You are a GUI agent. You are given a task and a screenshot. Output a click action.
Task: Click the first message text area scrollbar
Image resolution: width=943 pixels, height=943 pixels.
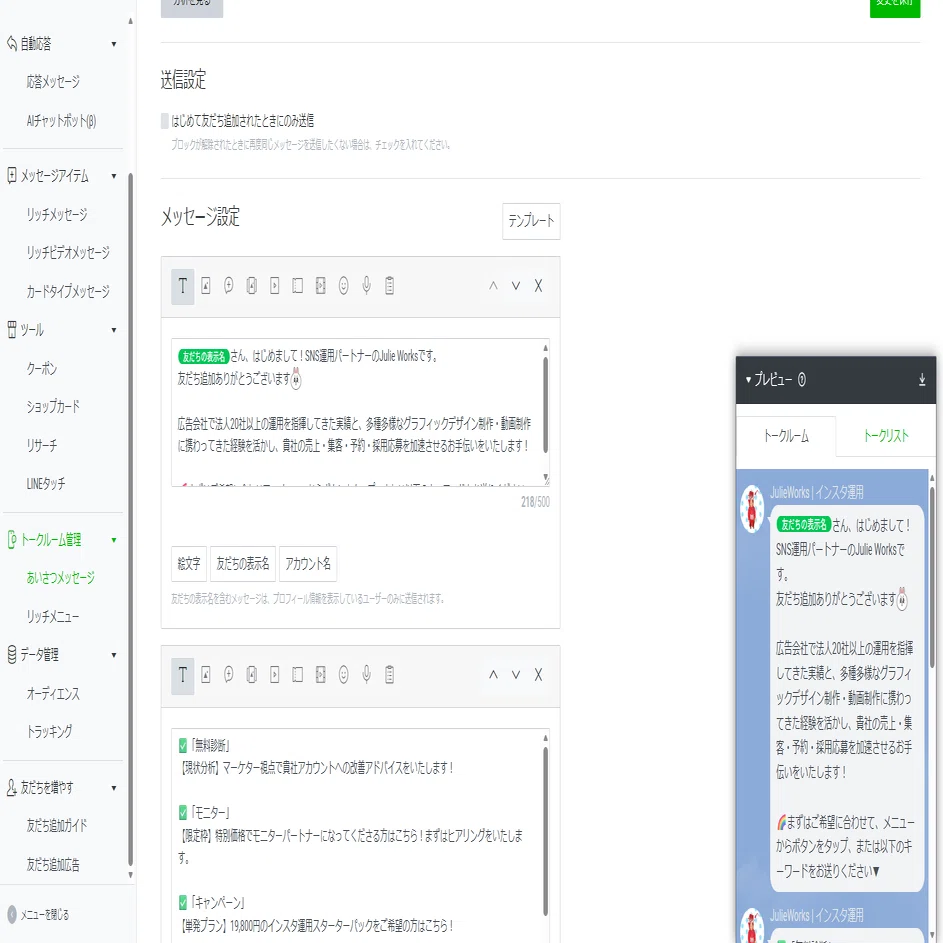coord(545,404)
